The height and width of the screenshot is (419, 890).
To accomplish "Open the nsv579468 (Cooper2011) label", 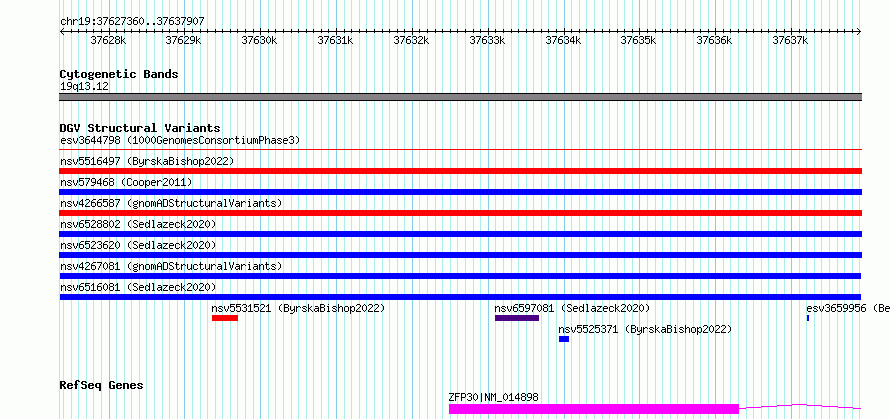I will coord(126,182).
